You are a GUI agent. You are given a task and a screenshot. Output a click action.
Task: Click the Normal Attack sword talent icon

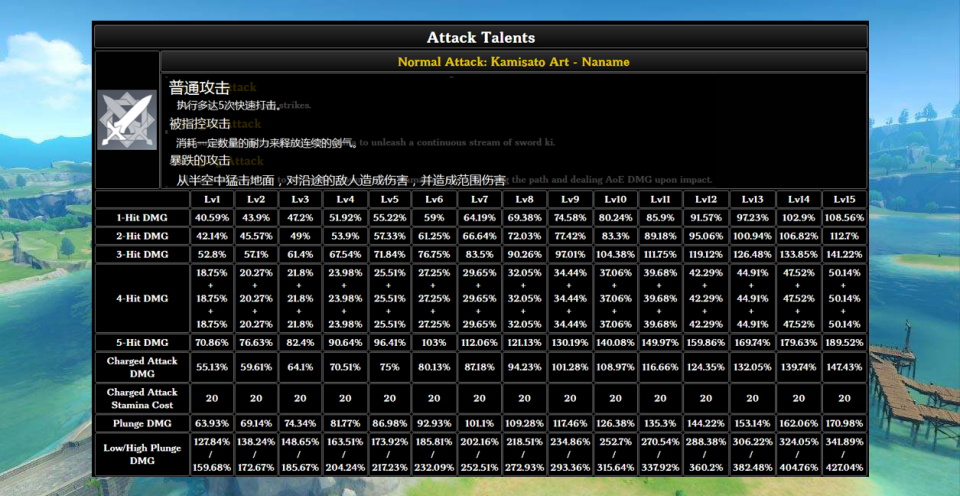[x=127, y=120]
